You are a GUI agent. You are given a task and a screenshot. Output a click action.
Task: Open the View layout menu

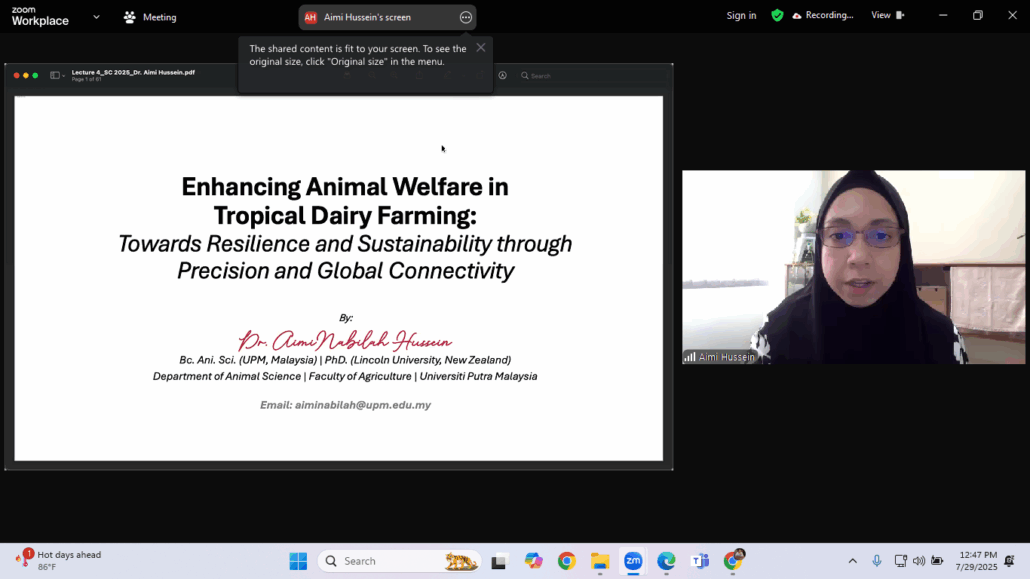pyautogui.click(x=887, y=16)
